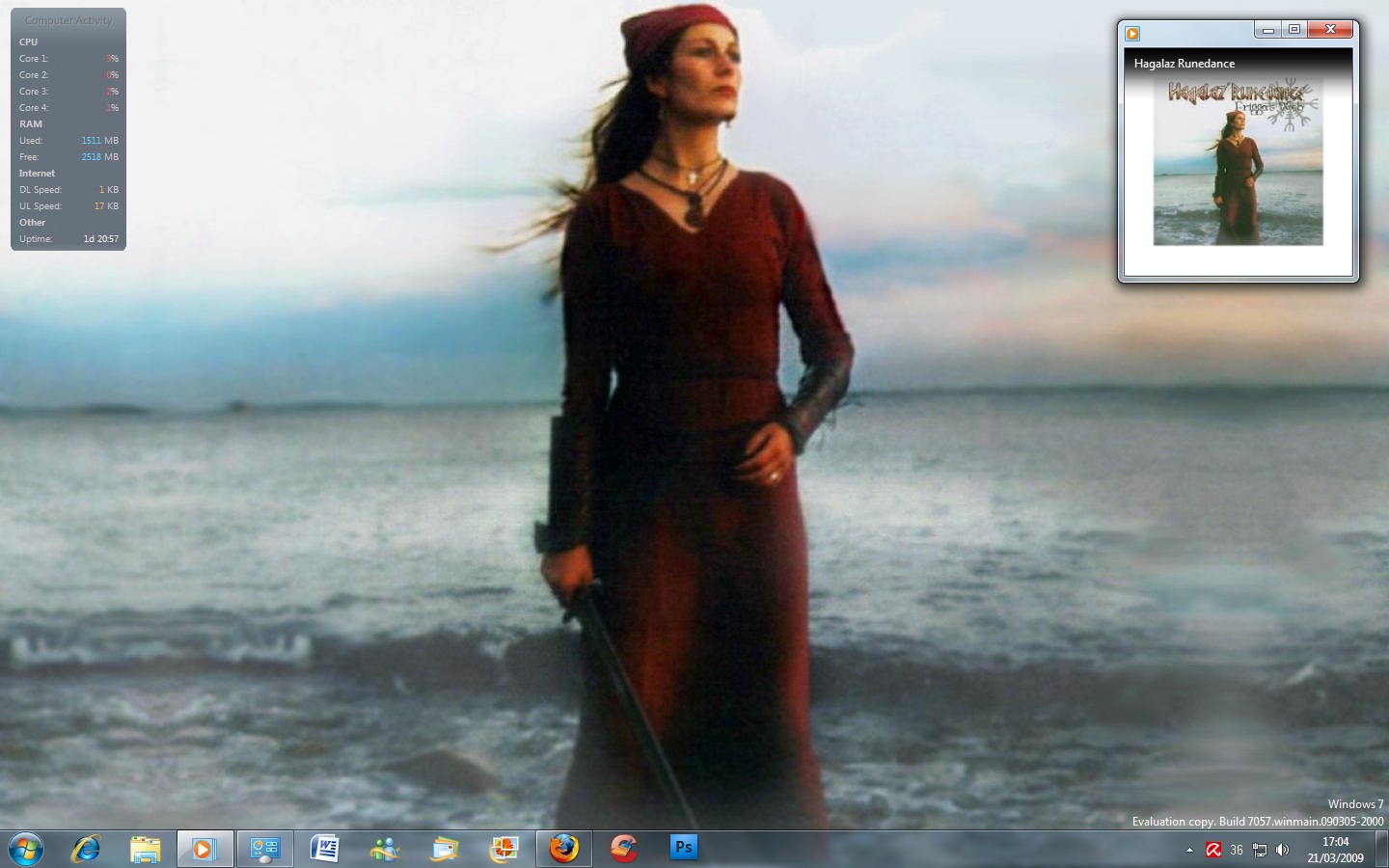Open the volume speaker tray icon
The height and width of the screenshot is (868, 1389).
tap(1282, 850)
